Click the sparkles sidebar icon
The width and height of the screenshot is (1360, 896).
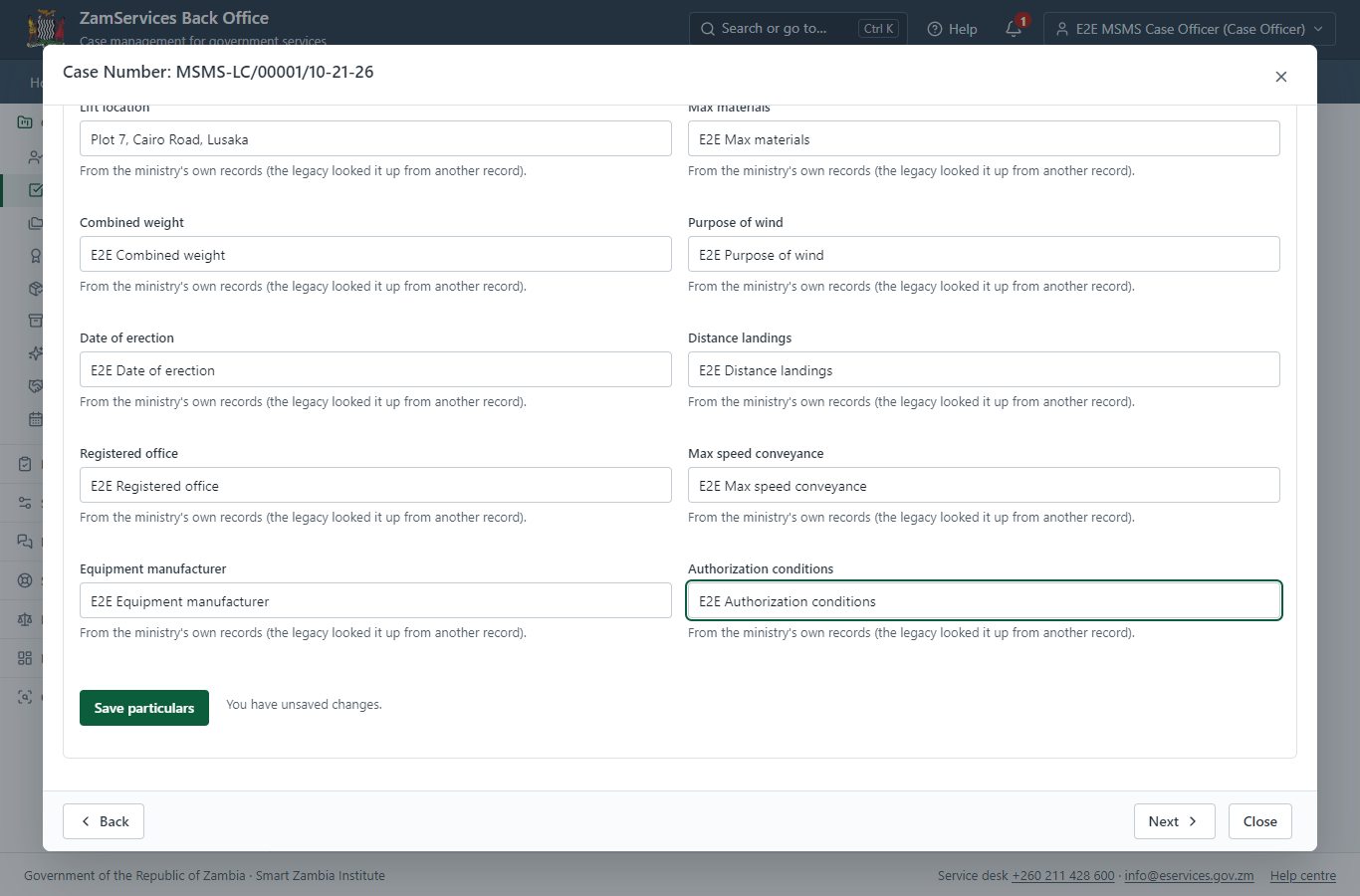pyautogui.click(x=36, y=353)
